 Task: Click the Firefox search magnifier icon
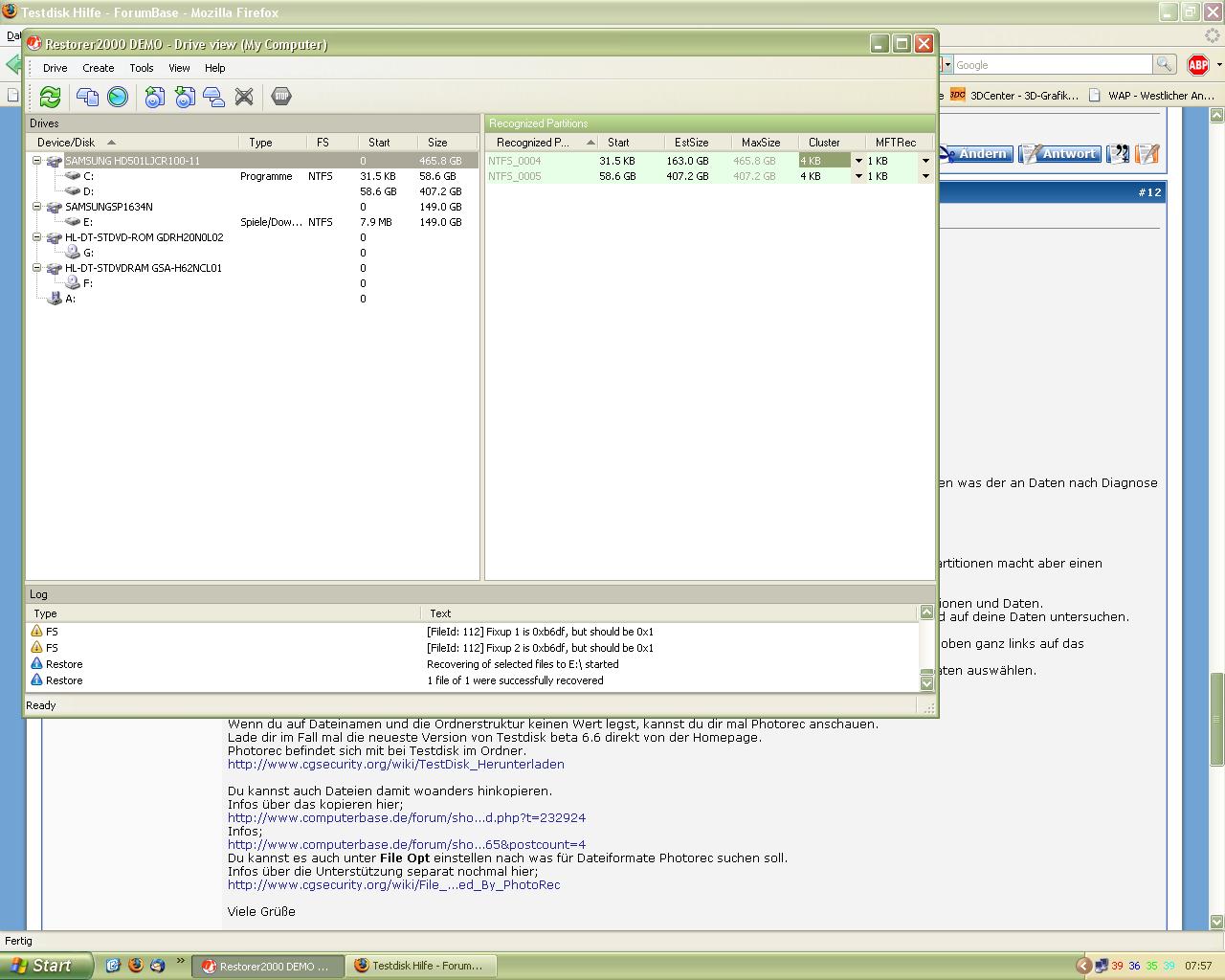click(1164, 64)
